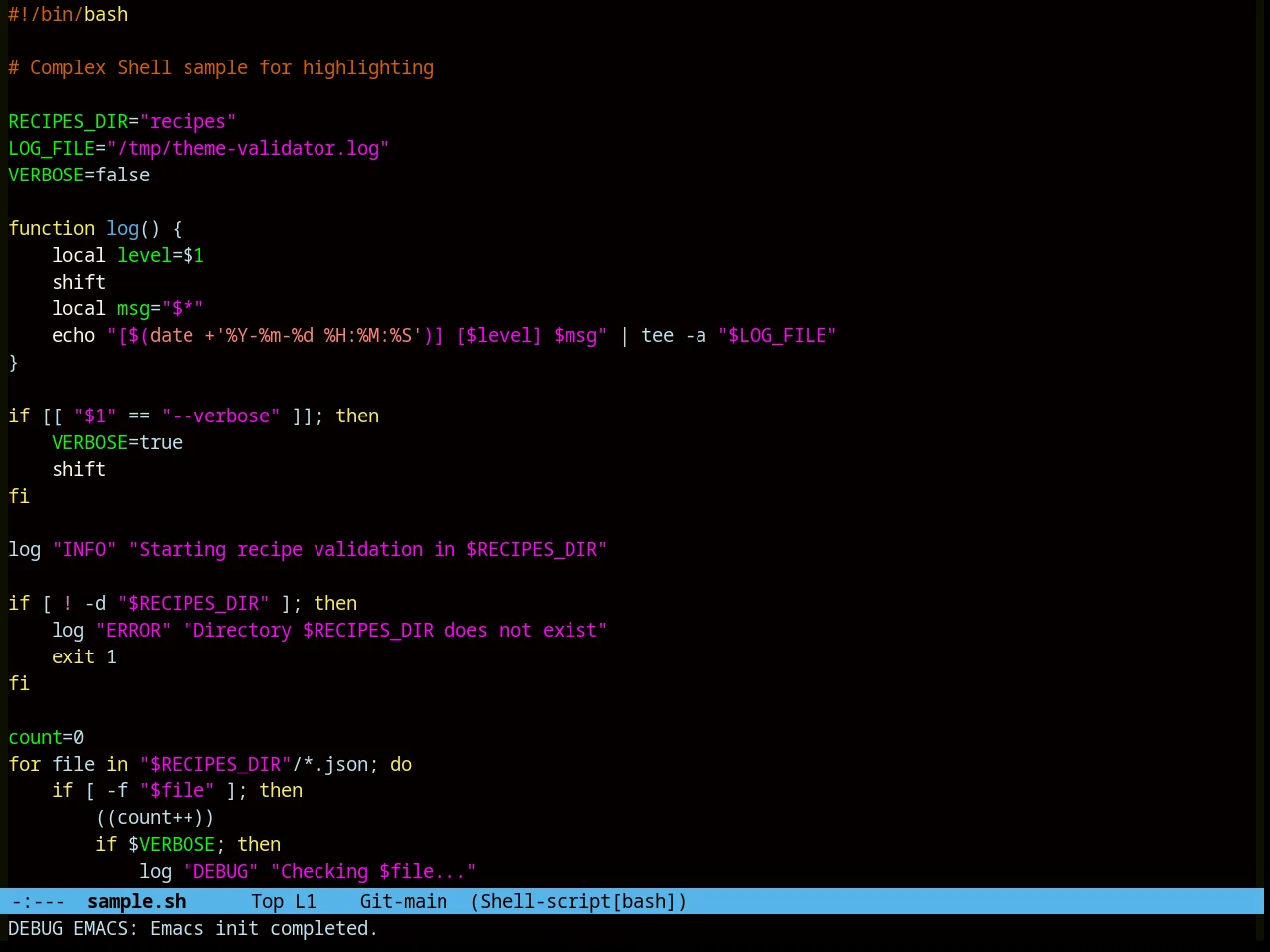Click the Git-main version control indicator
Viewport: 1270px width, 952px height.
click(403, 901)
